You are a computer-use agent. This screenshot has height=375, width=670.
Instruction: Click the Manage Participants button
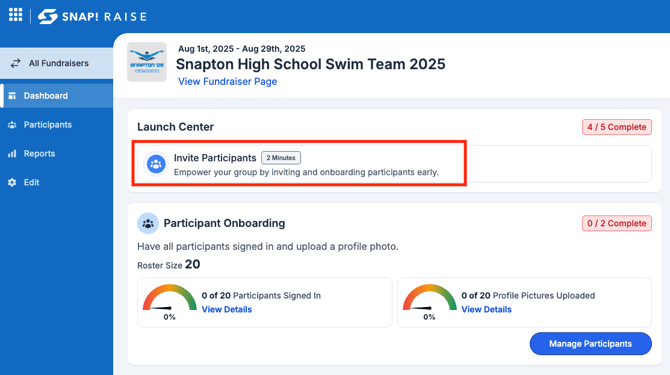(591, 343)
